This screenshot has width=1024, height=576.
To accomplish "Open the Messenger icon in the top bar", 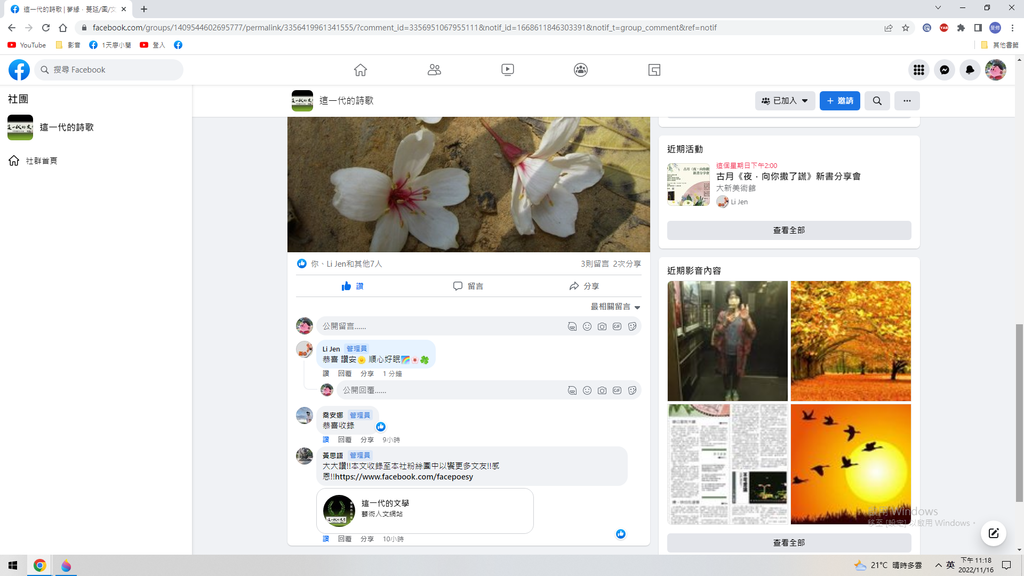I will click(x=944, y=70).
